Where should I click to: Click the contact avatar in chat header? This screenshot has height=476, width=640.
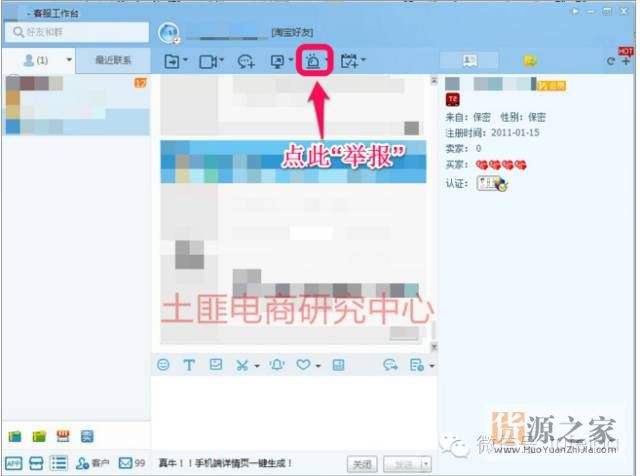(169, 33)
